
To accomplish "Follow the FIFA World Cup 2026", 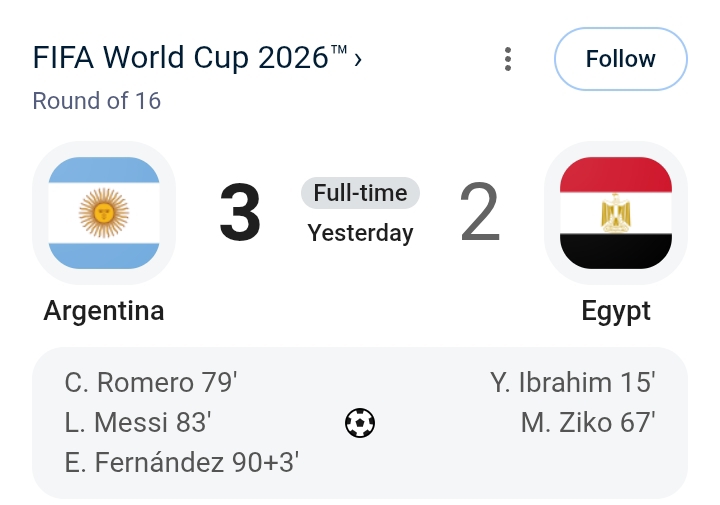I will click(x=620, y=59).
